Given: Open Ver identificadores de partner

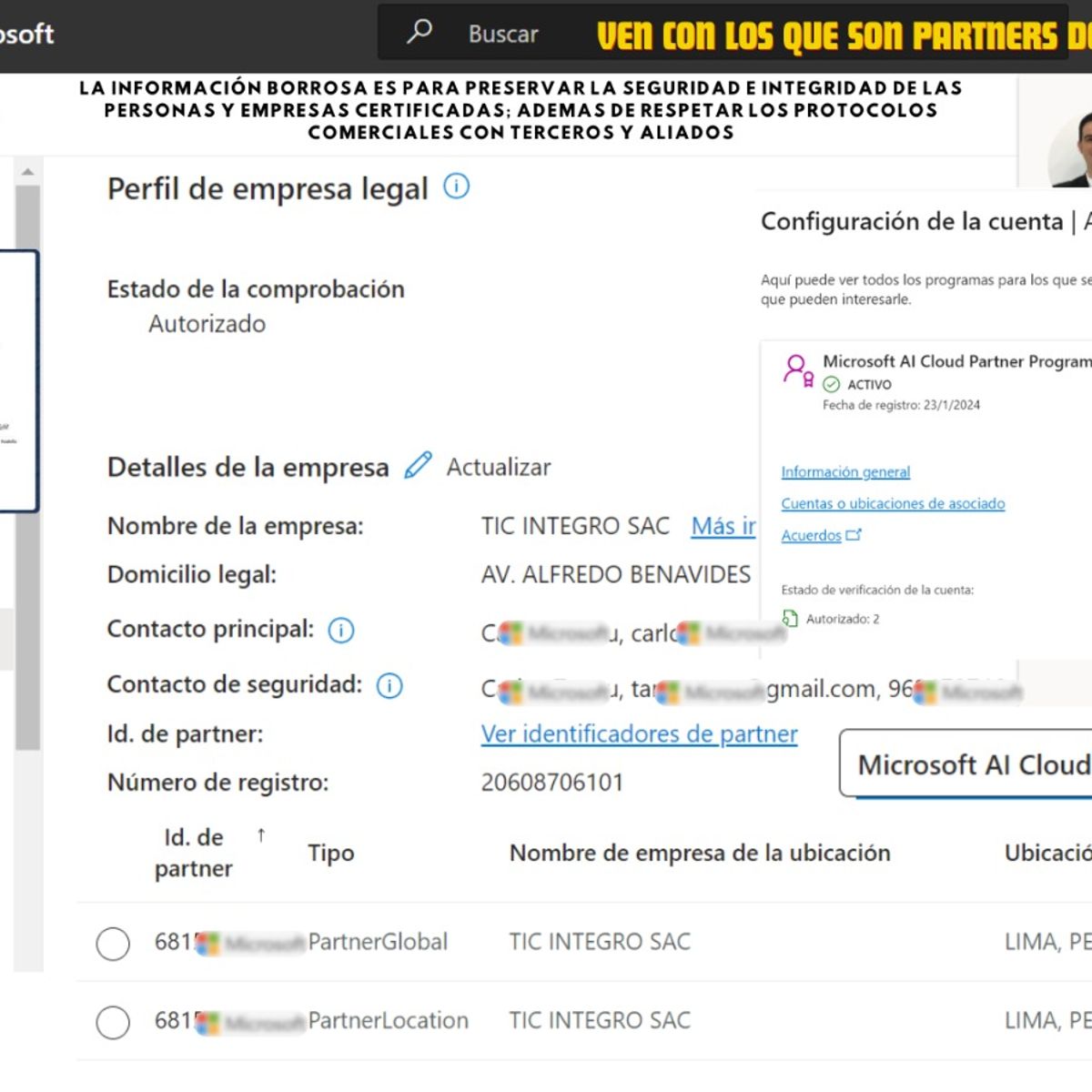Looking at the screenshot, I should pos(638,734).
